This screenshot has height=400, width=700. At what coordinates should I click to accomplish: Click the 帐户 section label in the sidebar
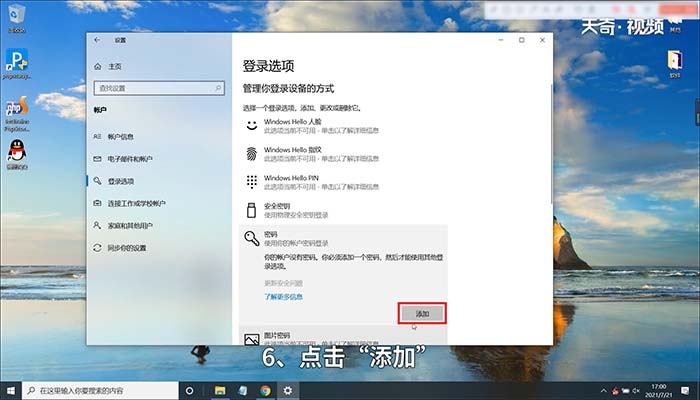100,110
